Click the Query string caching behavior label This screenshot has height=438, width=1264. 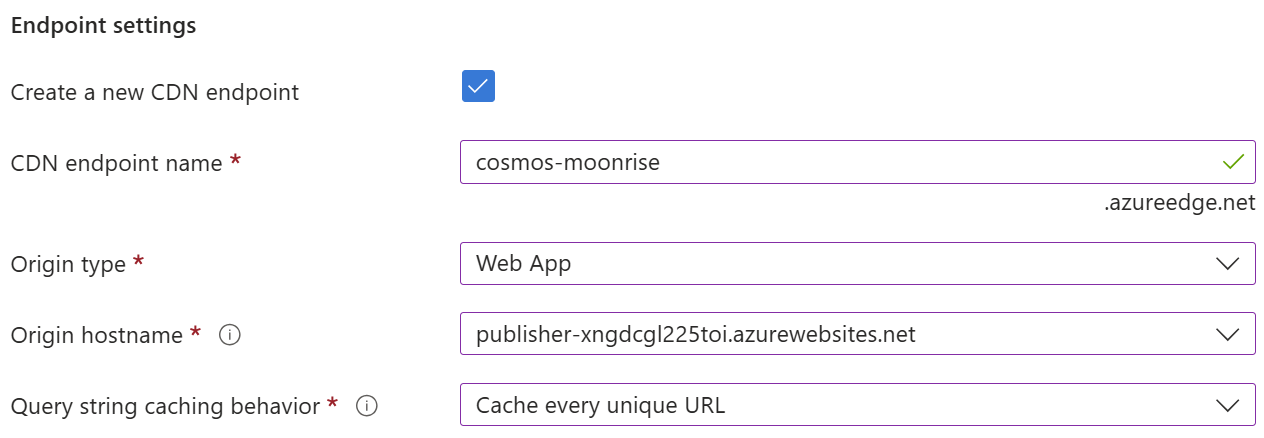click(166, 406)
